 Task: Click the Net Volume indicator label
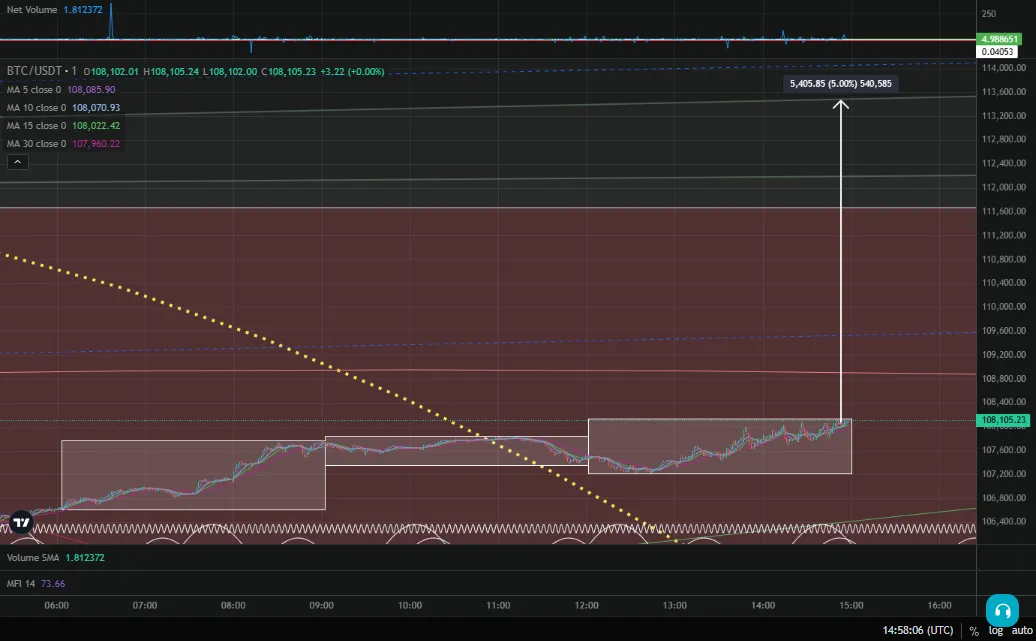pyautogui.click(x=32, y=10)
